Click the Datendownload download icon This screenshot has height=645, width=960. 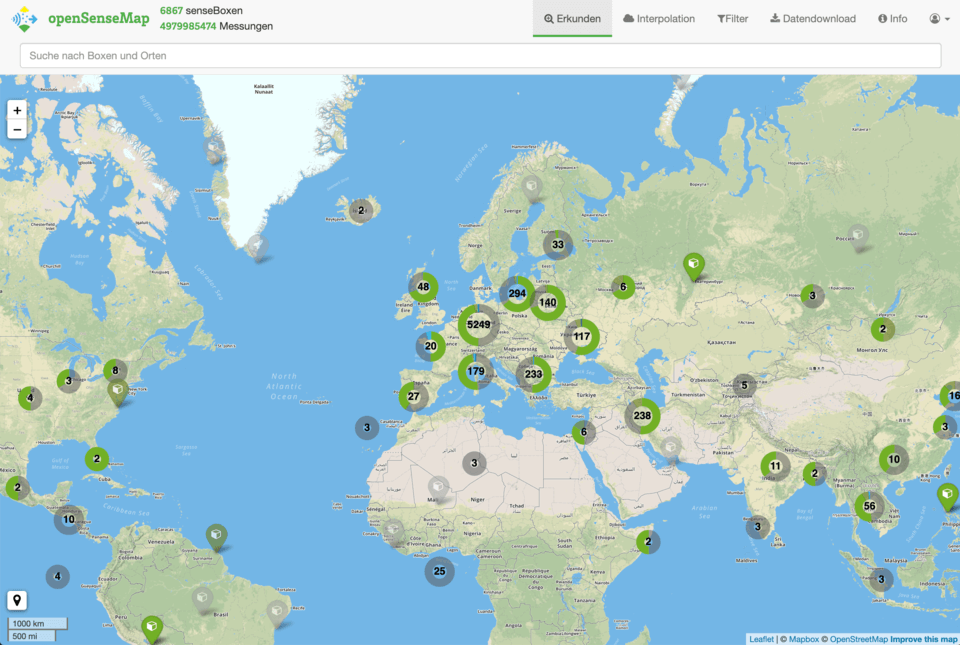pyautogui.click(x=774, y=18)
